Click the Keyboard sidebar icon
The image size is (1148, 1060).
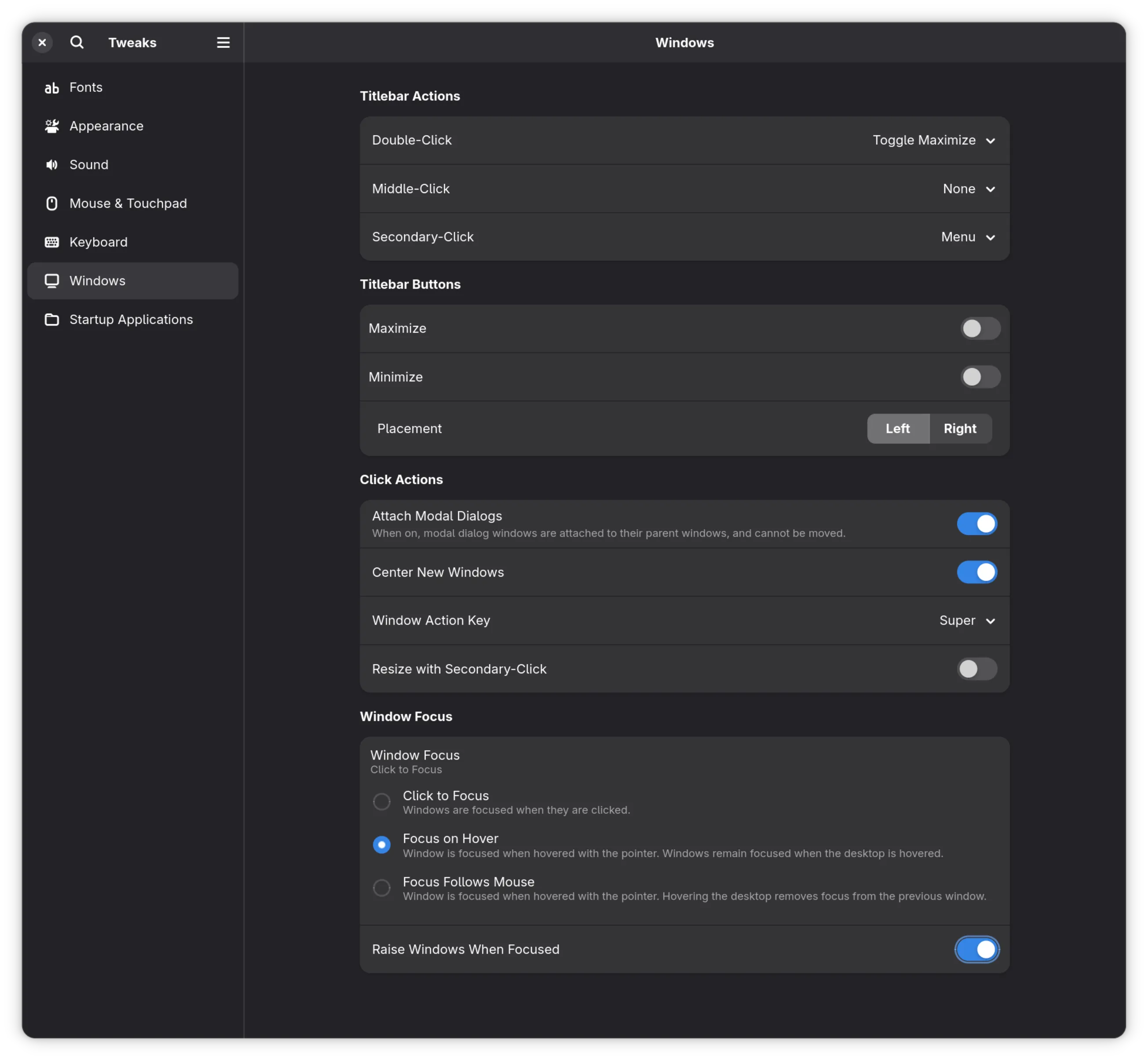51,242
